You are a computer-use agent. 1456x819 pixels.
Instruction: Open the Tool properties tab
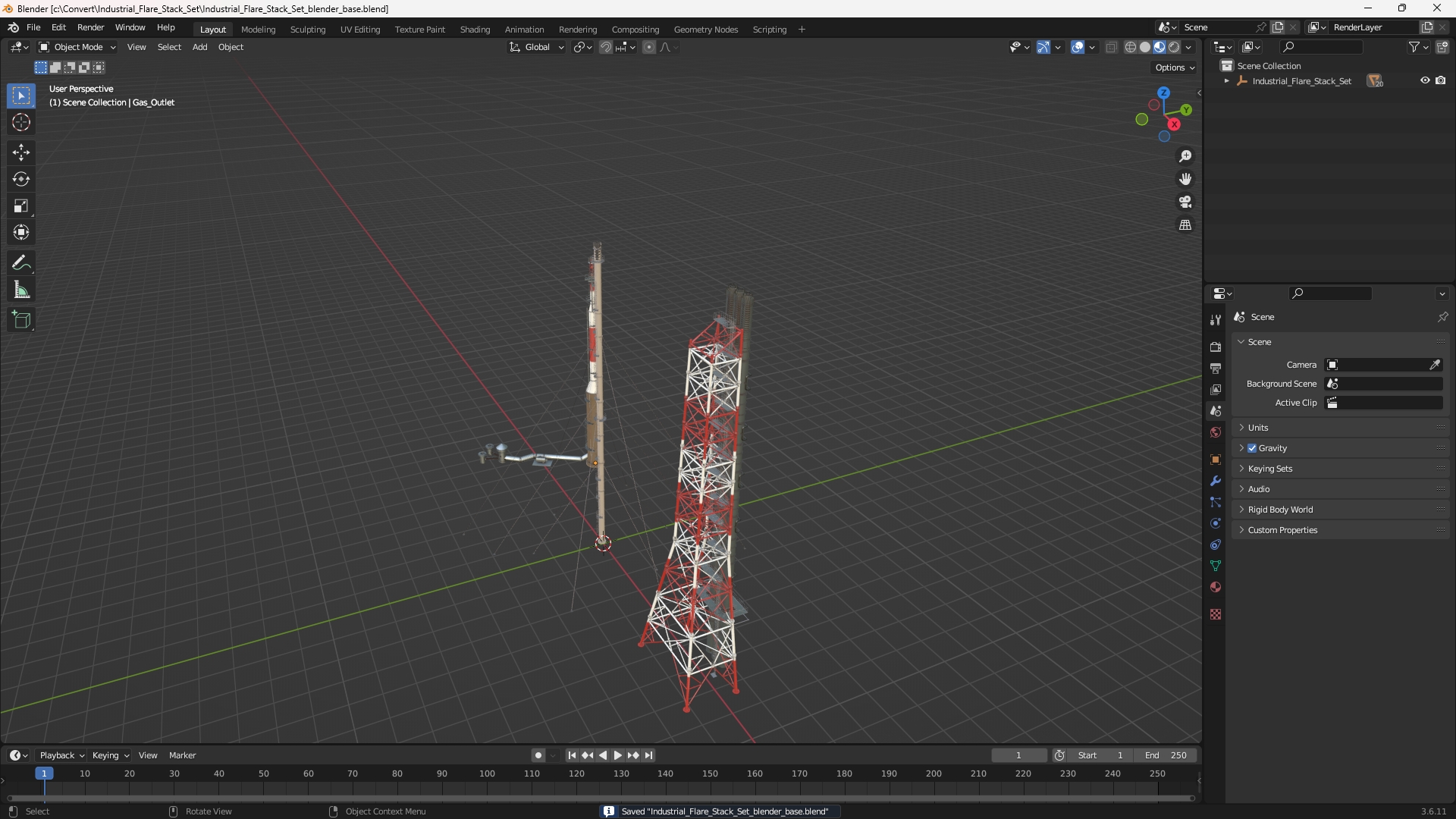coord(1216,320)
